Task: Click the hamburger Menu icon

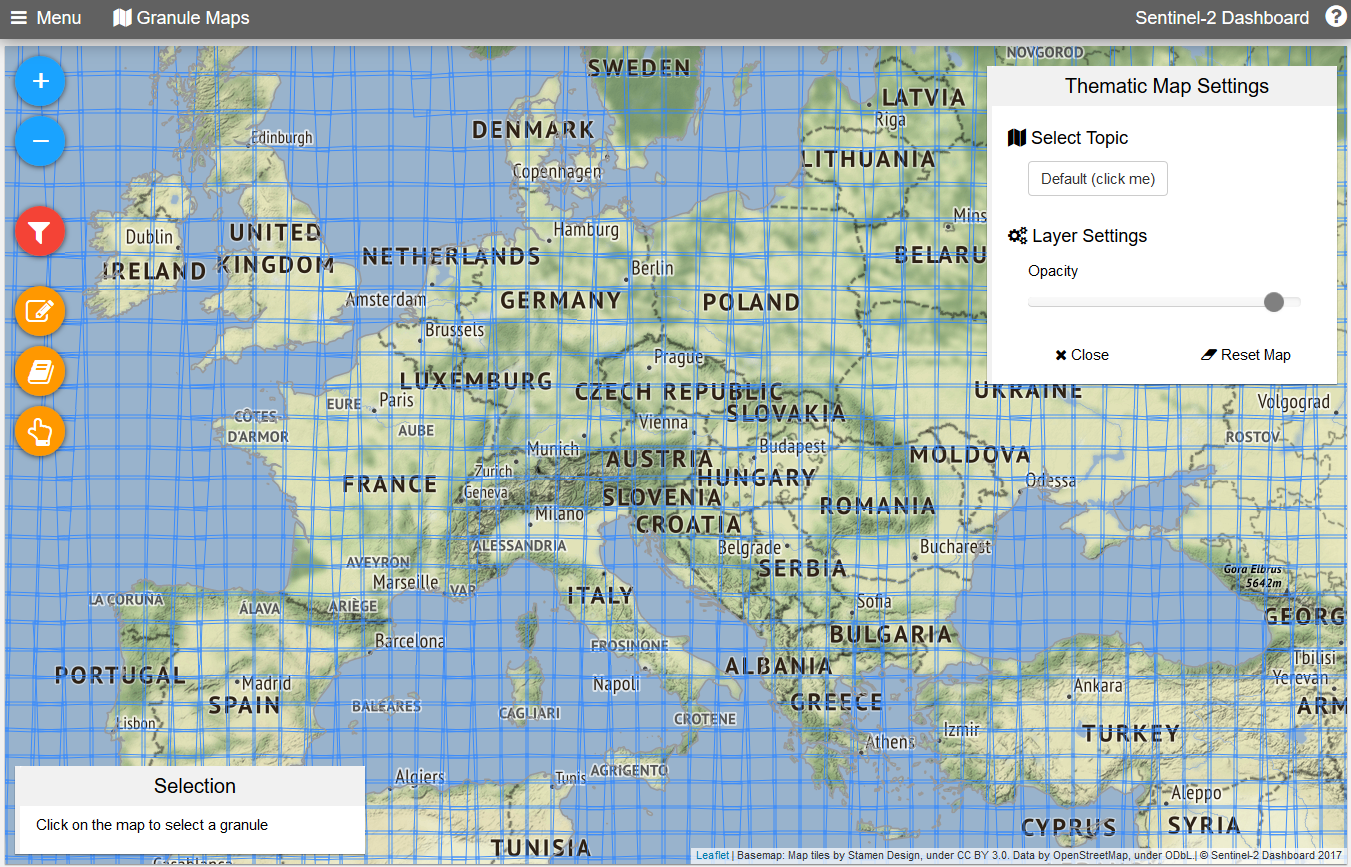Action: [x=19, y=18]
